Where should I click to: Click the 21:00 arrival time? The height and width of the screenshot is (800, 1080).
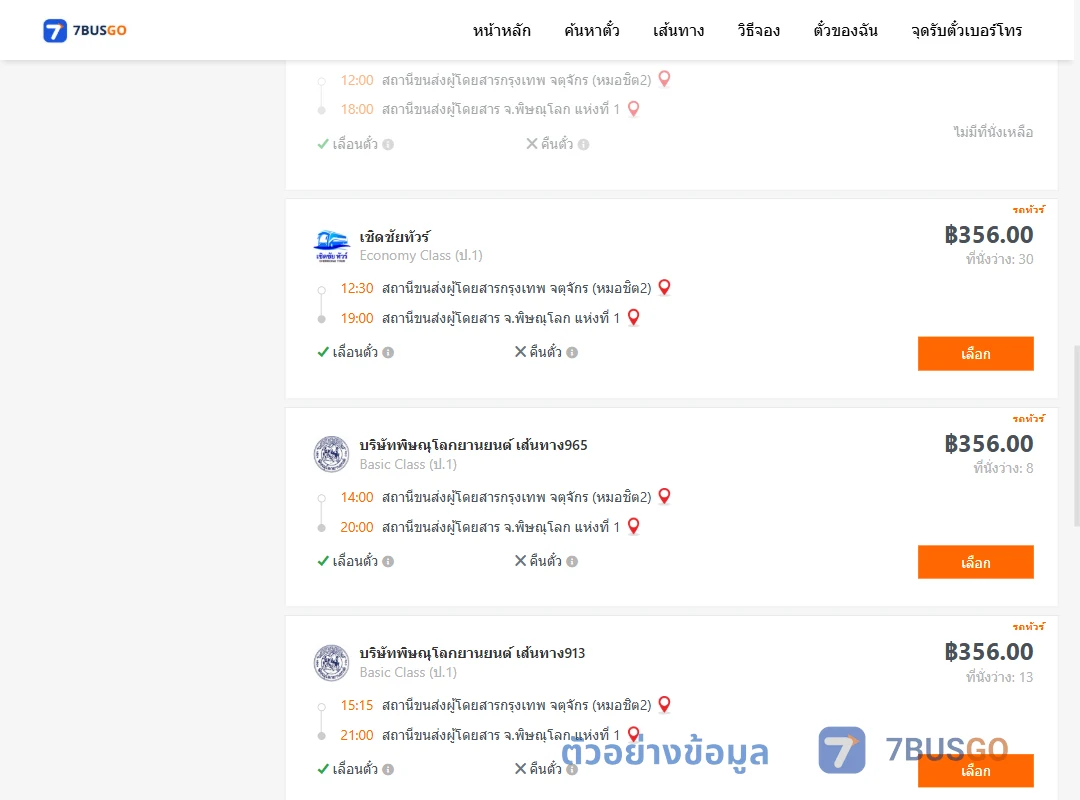click(357, 735)
